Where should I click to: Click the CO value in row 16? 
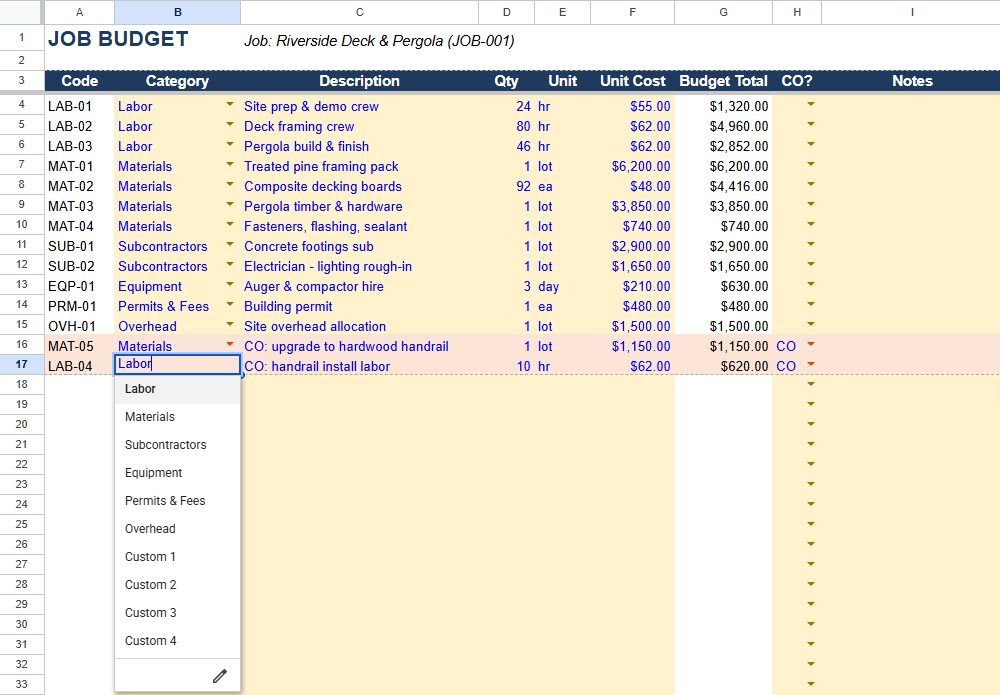(787, 346)
